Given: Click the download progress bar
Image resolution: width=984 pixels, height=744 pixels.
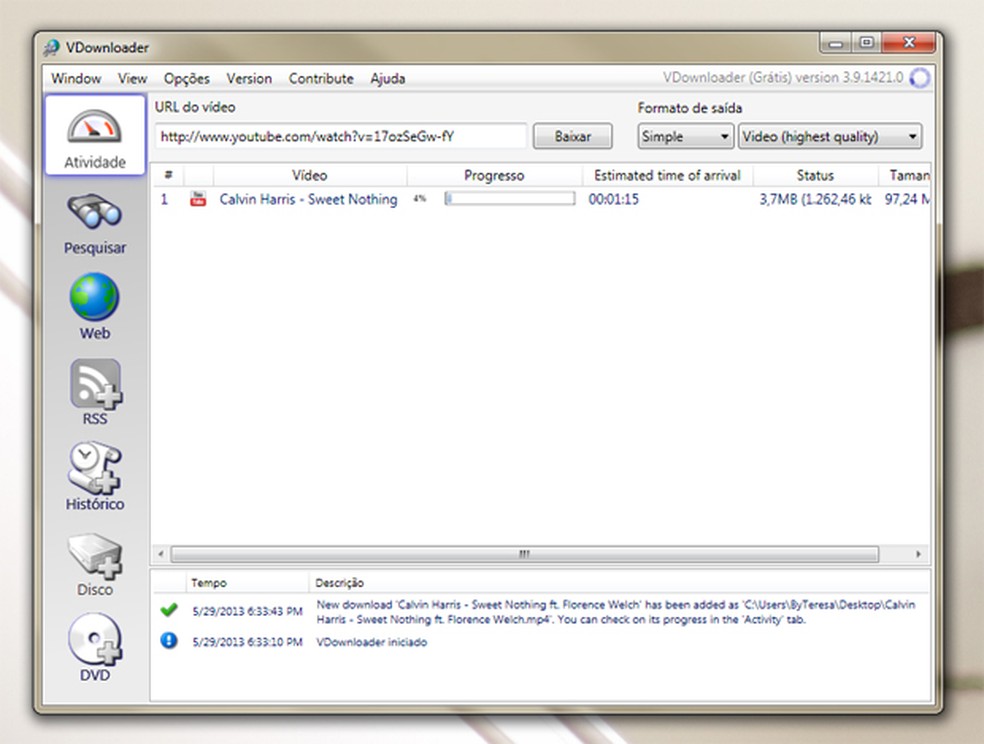Looking at the screenshot, I should (509, 199).
